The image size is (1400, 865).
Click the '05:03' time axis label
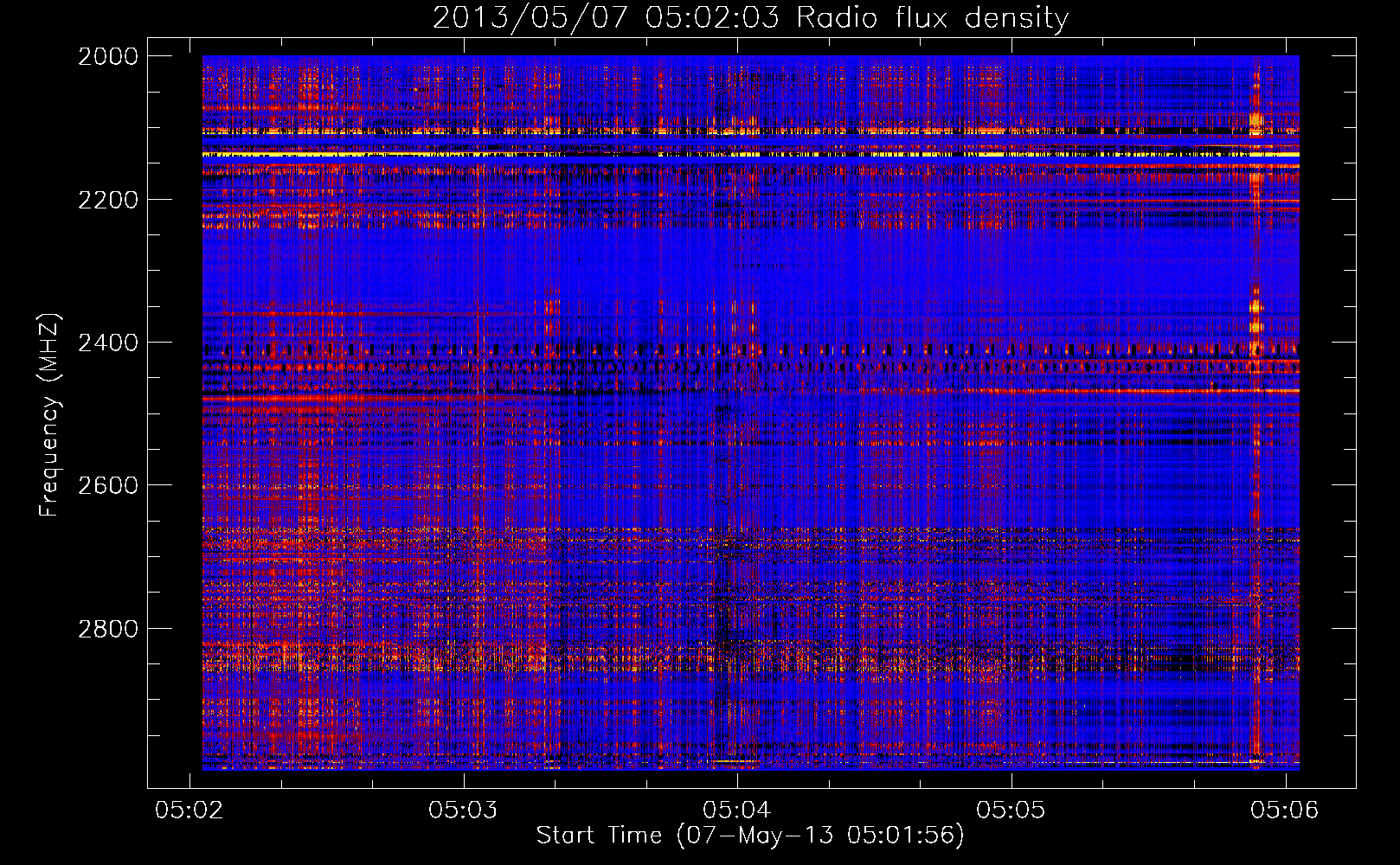[464, 810]
